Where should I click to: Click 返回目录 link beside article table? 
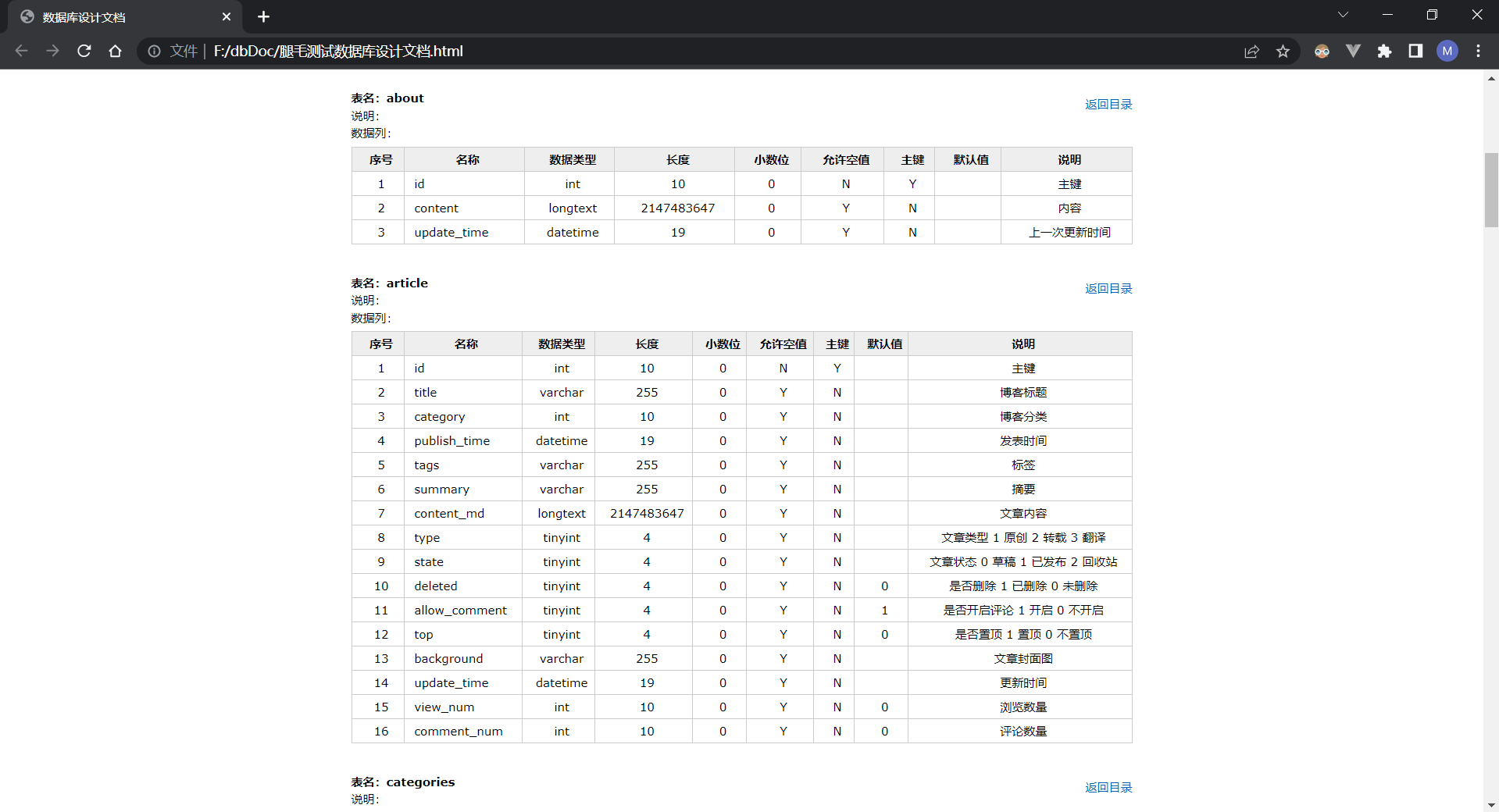coord(1108,288)
